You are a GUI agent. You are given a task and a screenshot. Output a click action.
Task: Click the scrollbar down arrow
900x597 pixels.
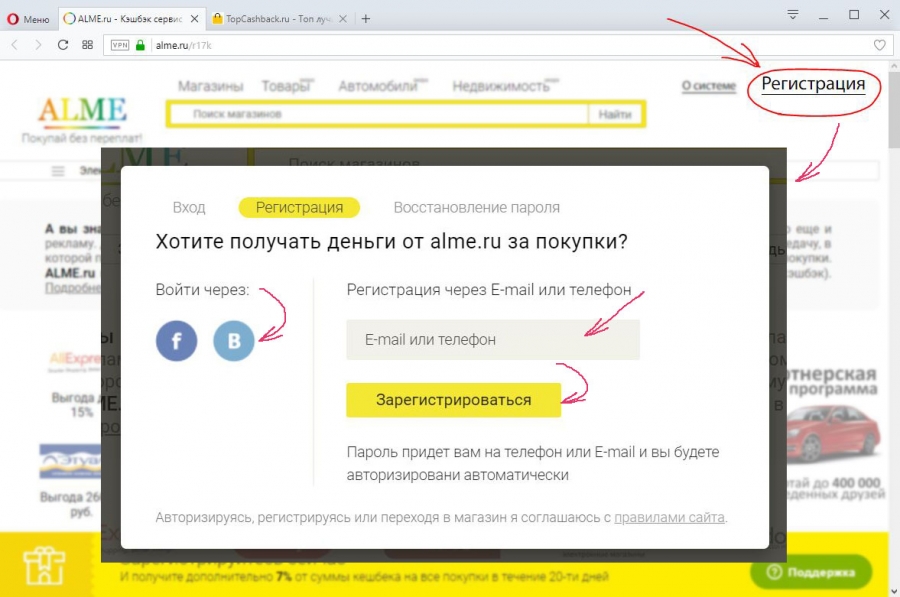pos(894,590)
